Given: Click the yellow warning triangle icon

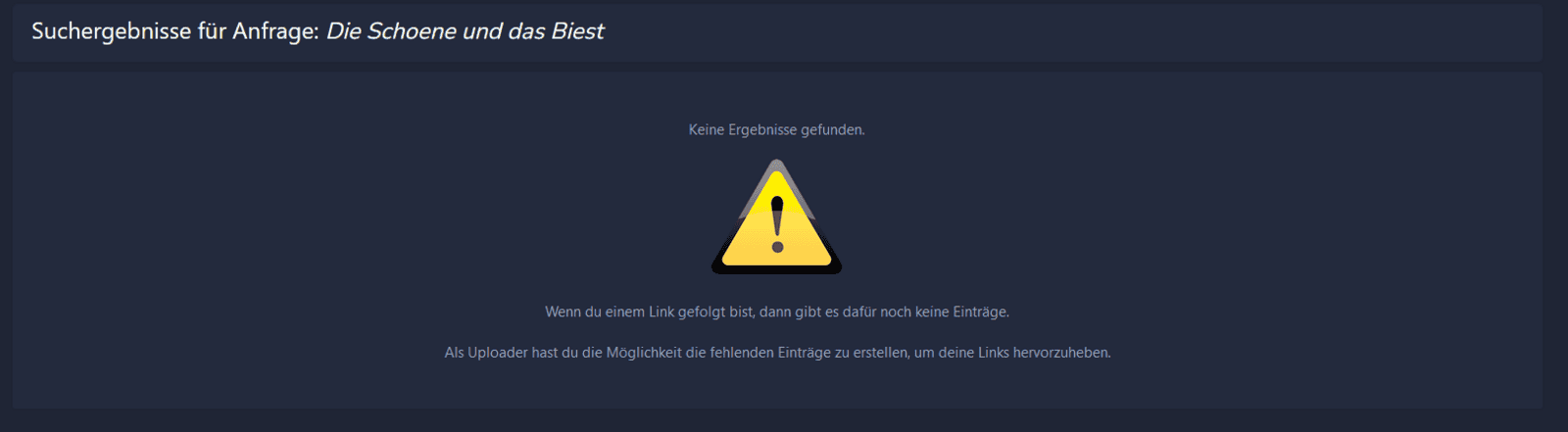Looking at the screenshot, I should (776, 216).
